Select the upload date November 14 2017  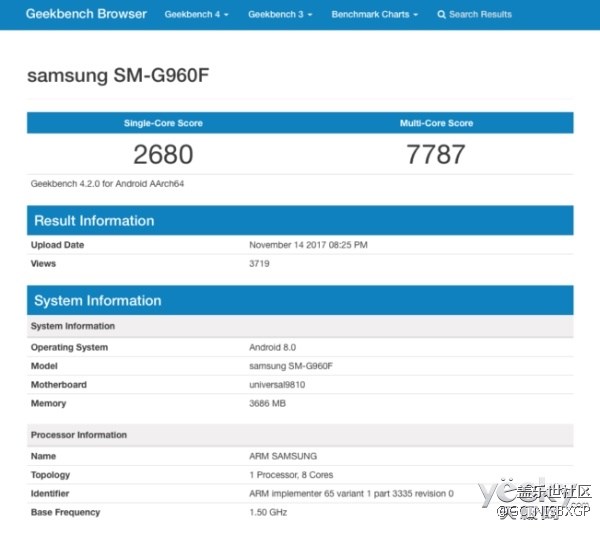(308, 245)
